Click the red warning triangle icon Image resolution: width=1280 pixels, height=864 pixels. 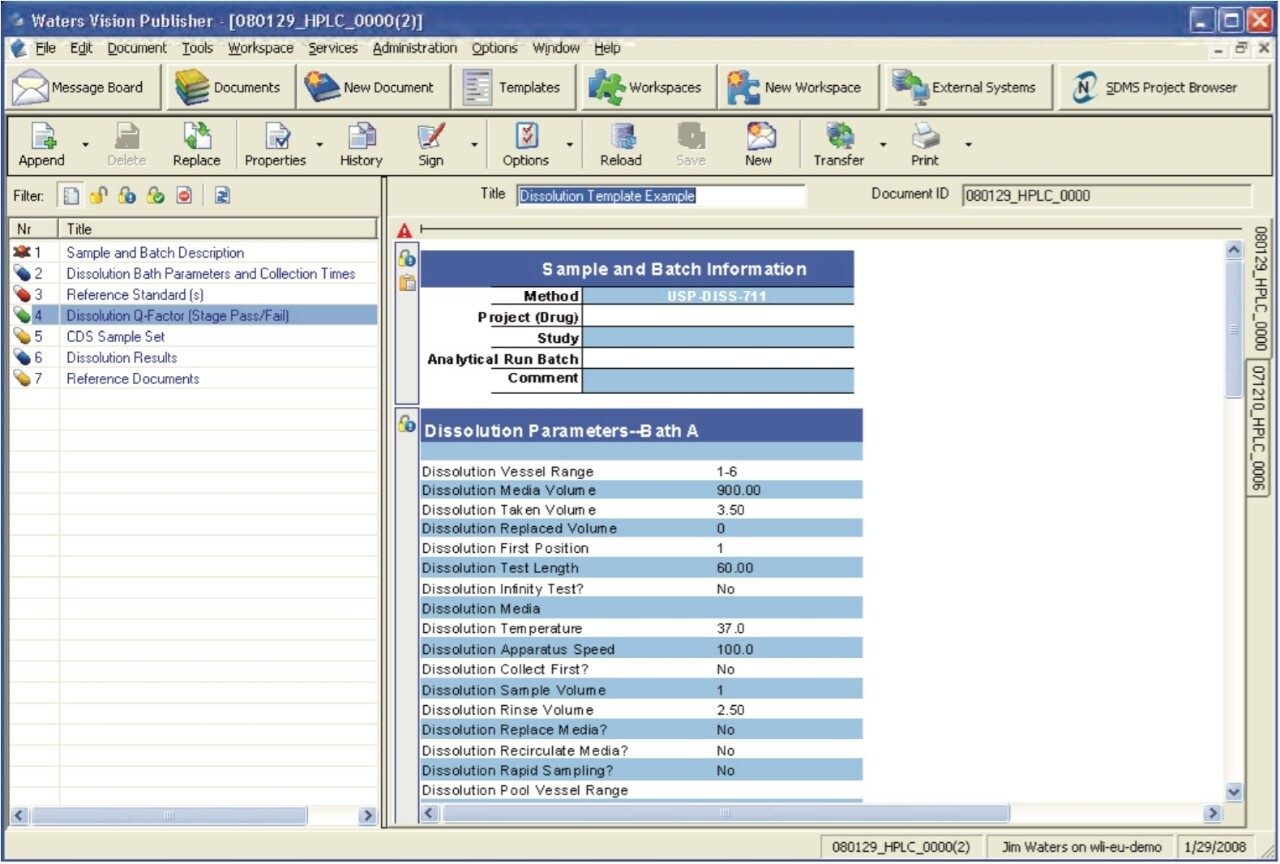(405, 231)
